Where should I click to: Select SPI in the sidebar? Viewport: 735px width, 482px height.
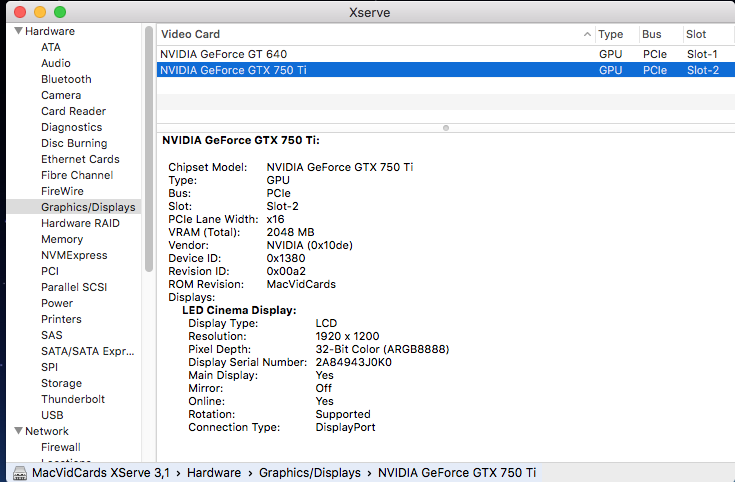pyautogui.click(x=49, y=367)
